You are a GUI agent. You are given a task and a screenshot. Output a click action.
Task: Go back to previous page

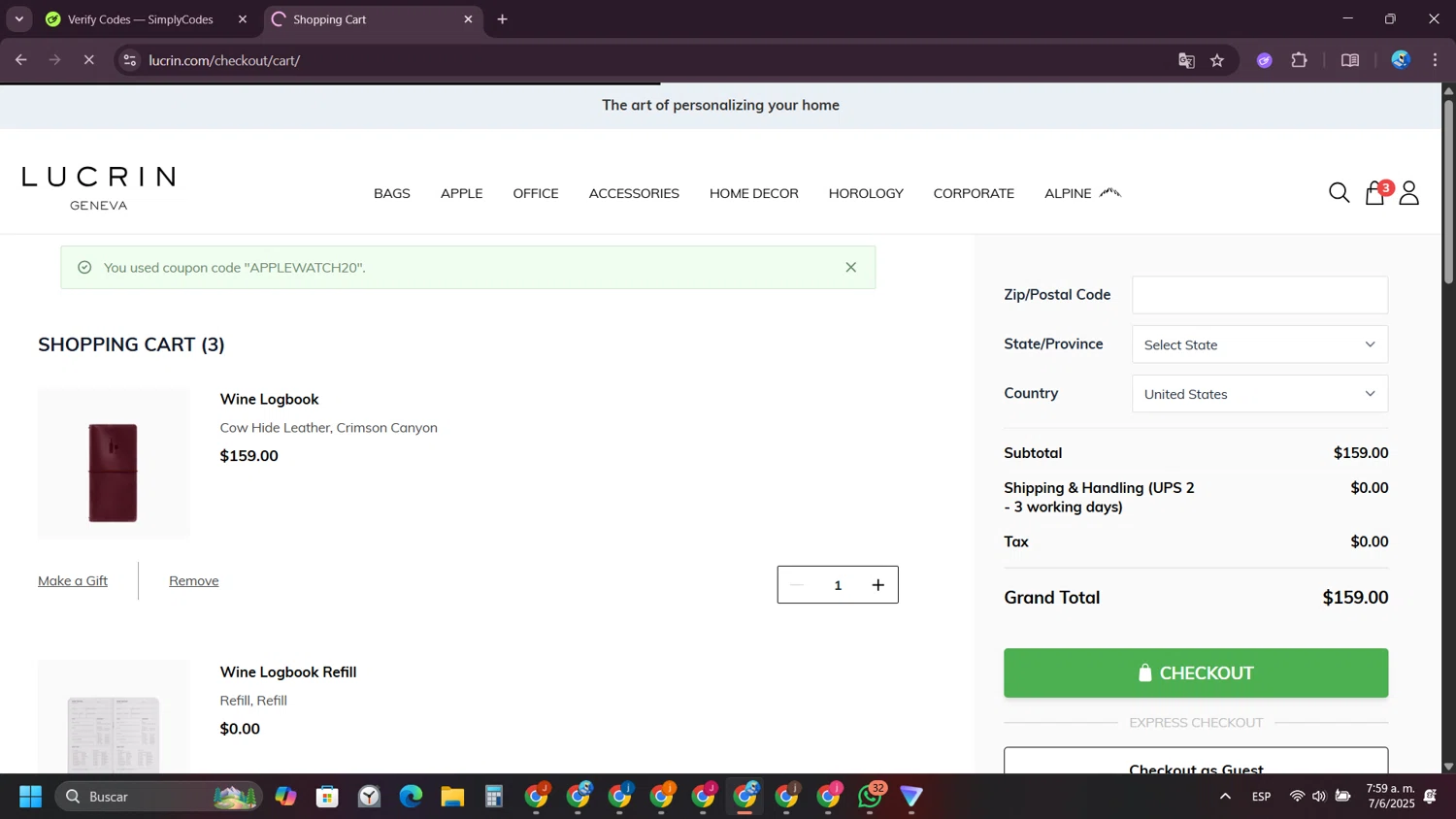[20, 60]
